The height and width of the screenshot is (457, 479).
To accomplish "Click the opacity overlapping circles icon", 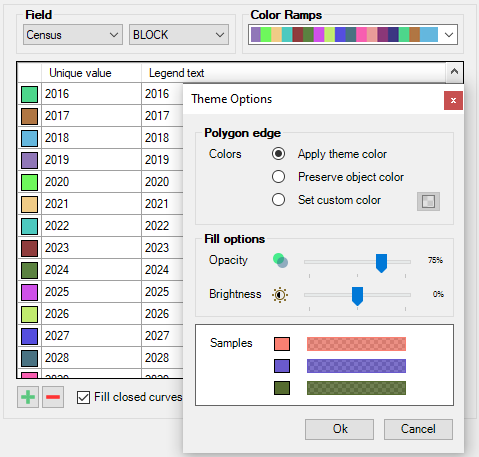I will click(x=280, y=261).
